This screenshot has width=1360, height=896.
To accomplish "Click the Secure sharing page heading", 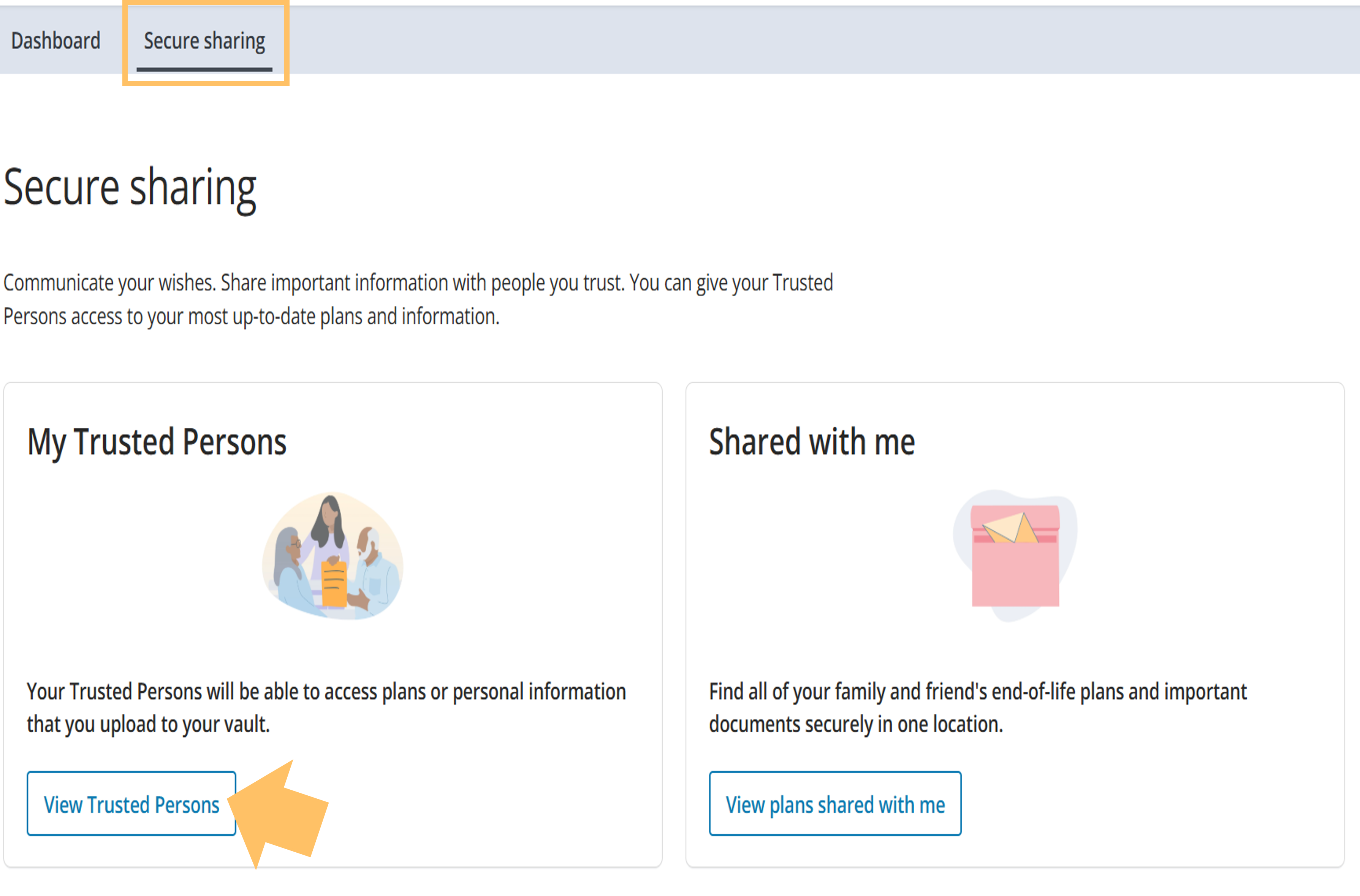I will tap(130, 187).
